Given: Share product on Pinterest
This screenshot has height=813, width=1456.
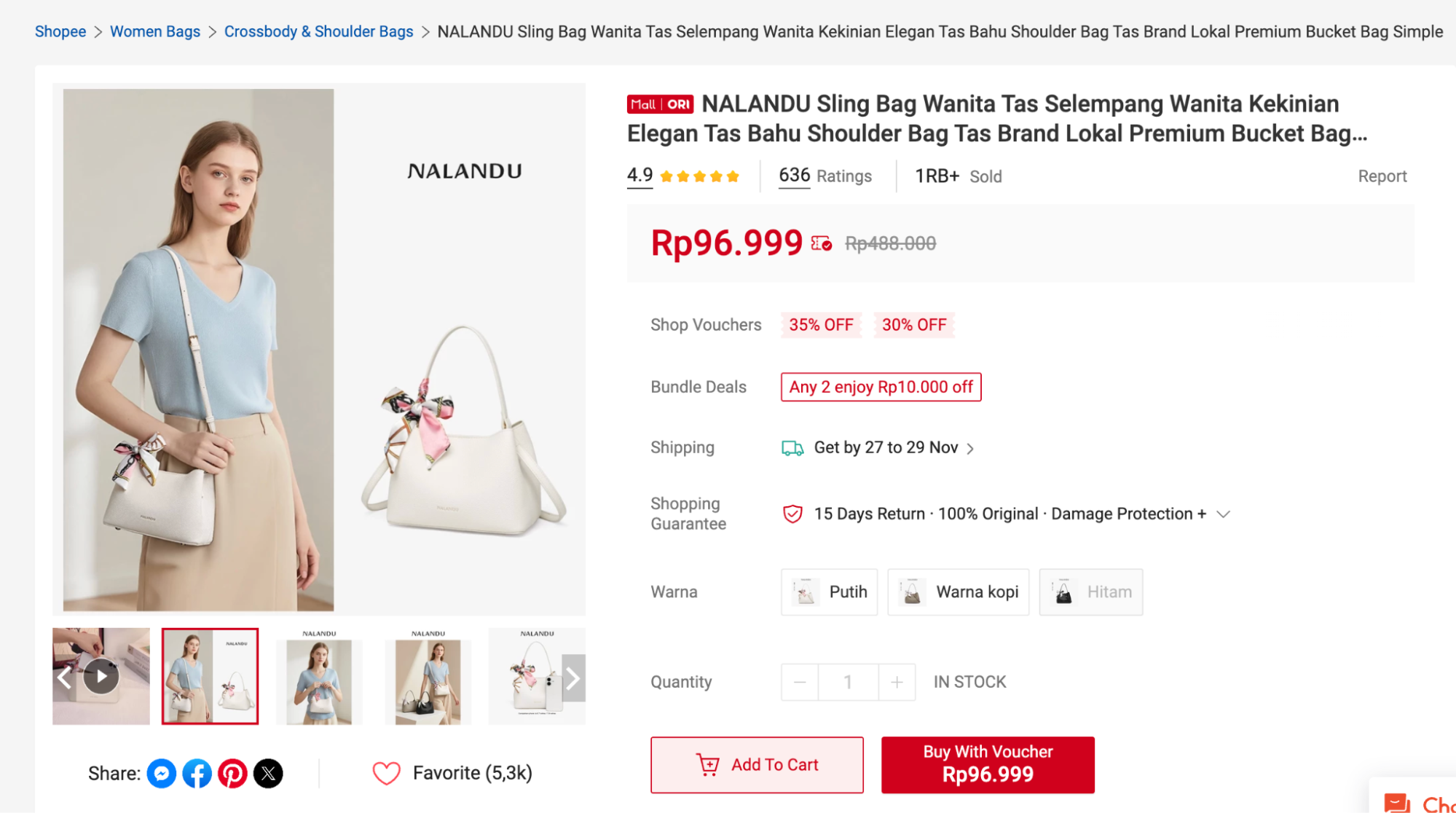Looking at the screenshot, I should pyautogui.click(x=232, y=773).
